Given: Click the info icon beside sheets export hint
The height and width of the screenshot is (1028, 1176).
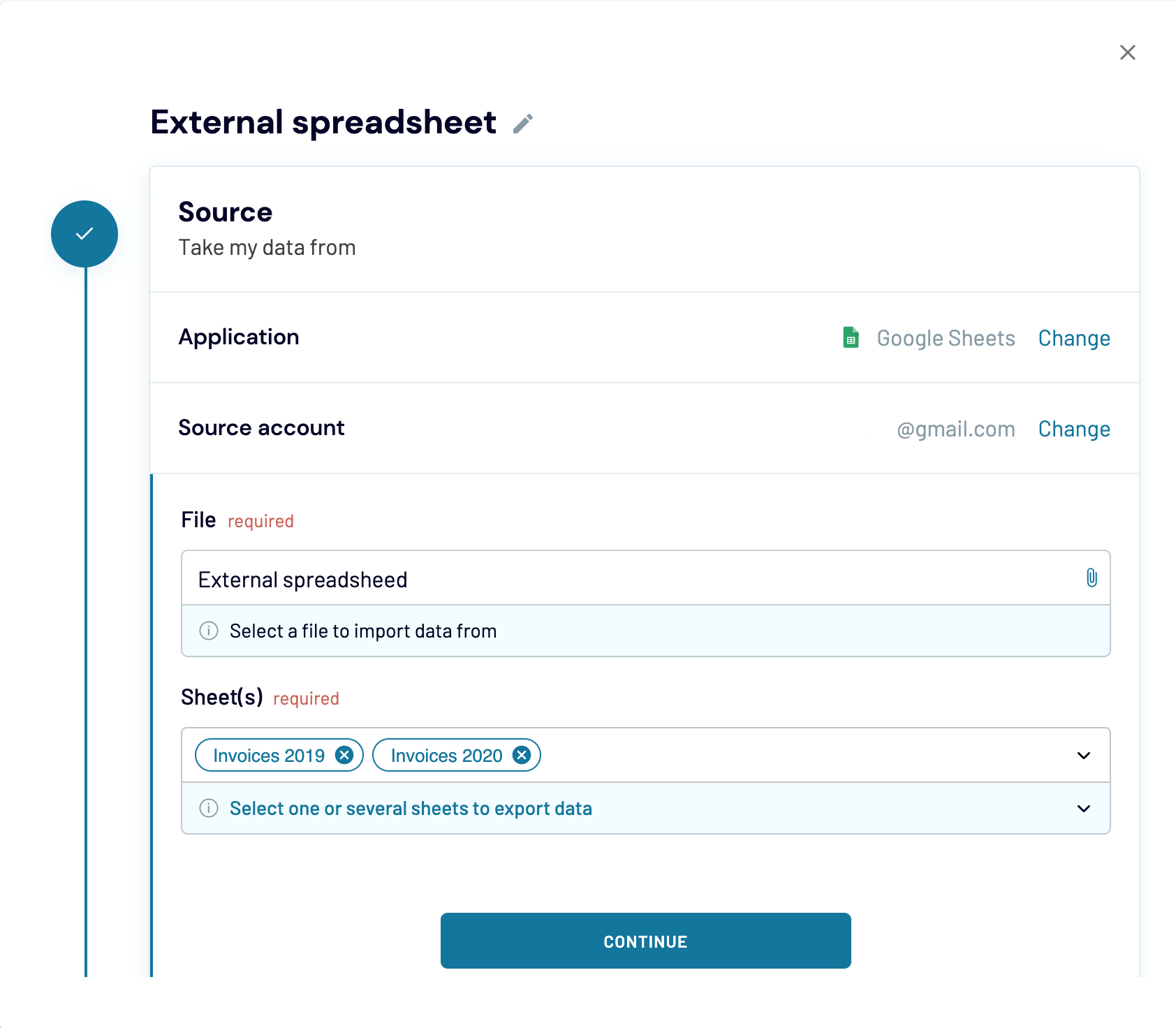Looking at the screenshot, I should click(x=208, y=808).
